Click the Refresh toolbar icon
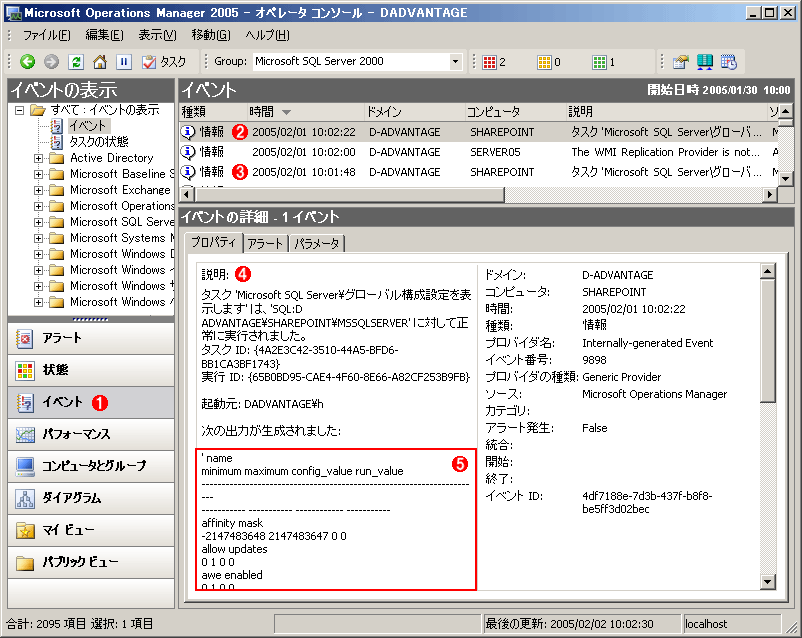The image size is (802, 638). 76,62
